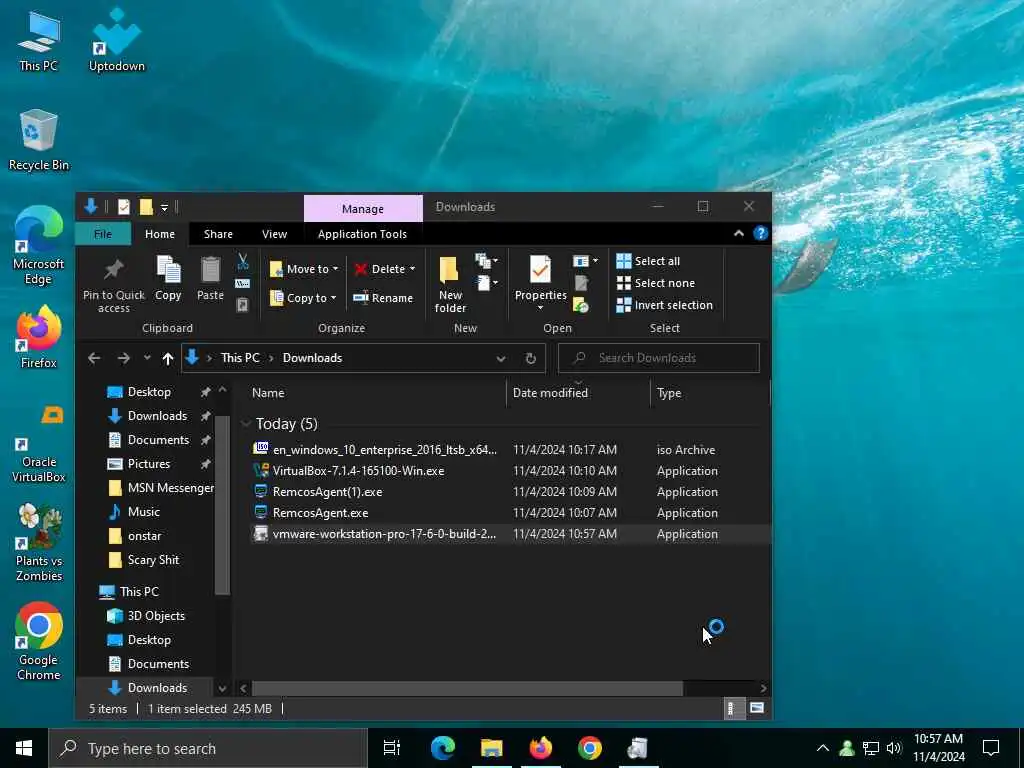Open the Help question mark icon
The width and height of the screenshot is (1024, 768).
click(x=760, y=234)
